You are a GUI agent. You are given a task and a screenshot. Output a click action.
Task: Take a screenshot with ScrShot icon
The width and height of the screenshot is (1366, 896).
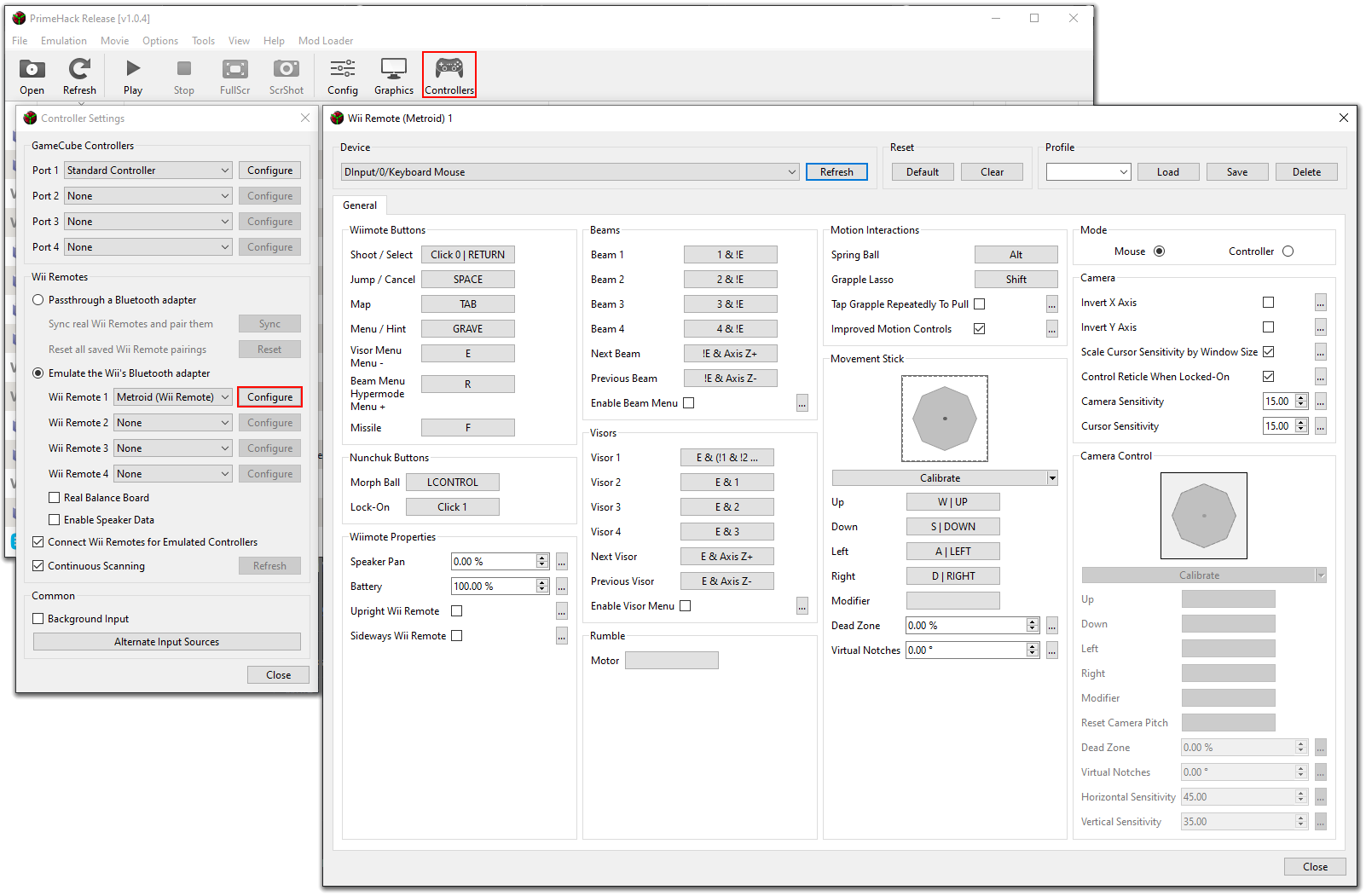[287, 76]
